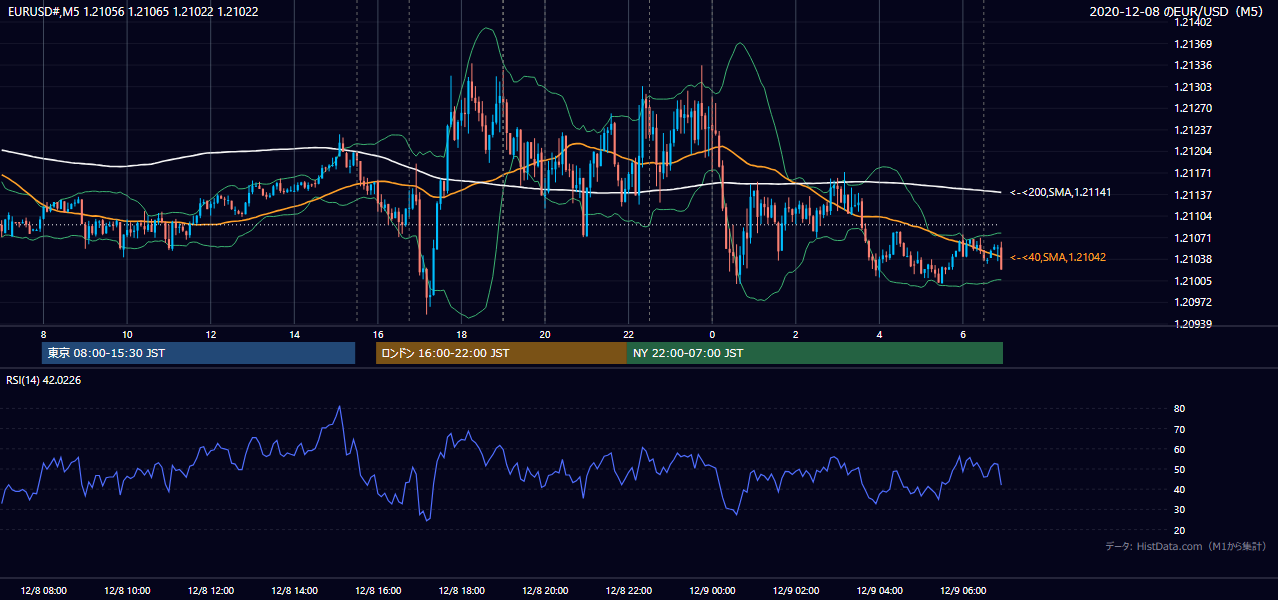Viewport: 1278px width, 600px height.
Task: Click price axis value 1.21369
Action: 1193,44
